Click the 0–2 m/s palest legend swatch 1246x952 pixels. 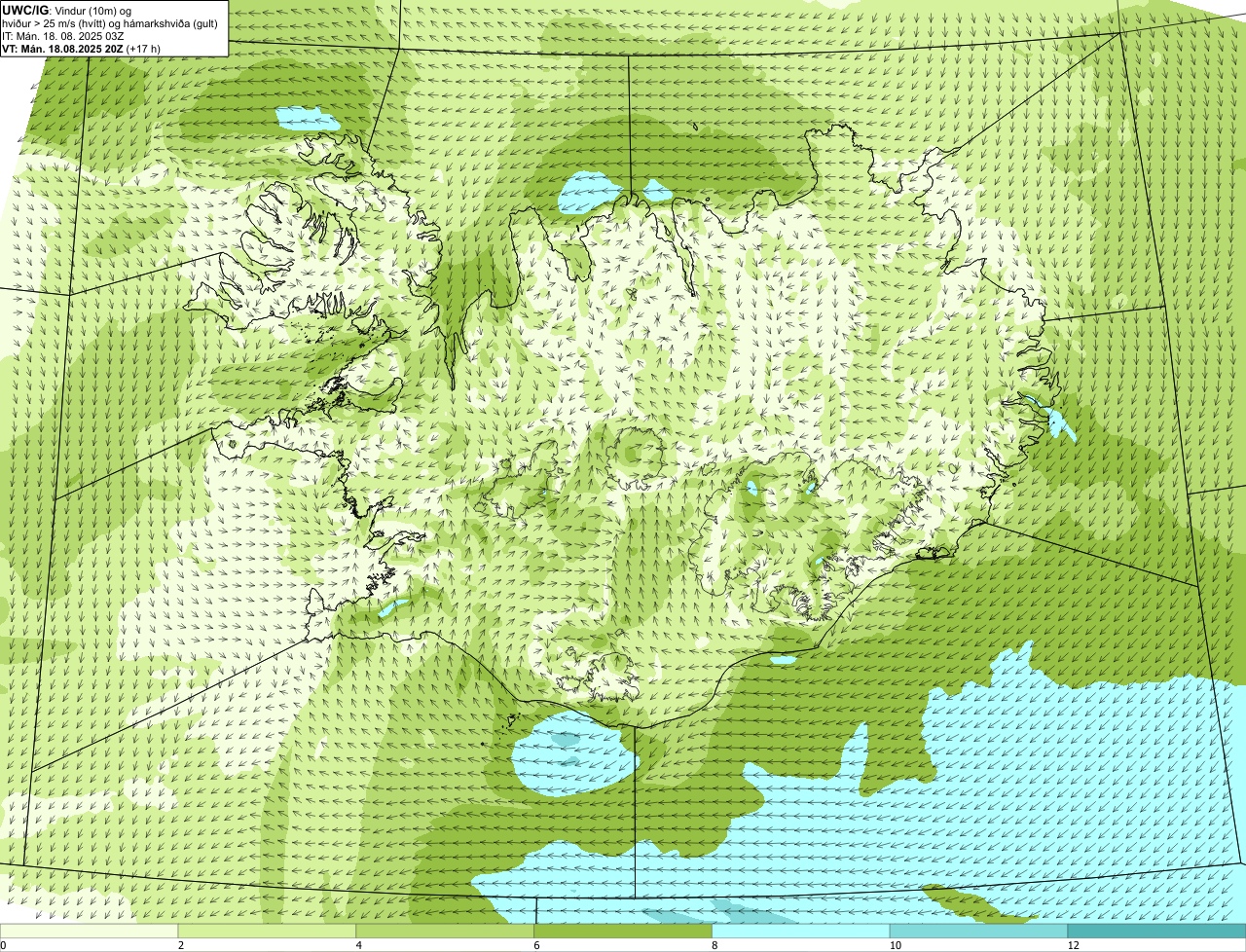89,932
